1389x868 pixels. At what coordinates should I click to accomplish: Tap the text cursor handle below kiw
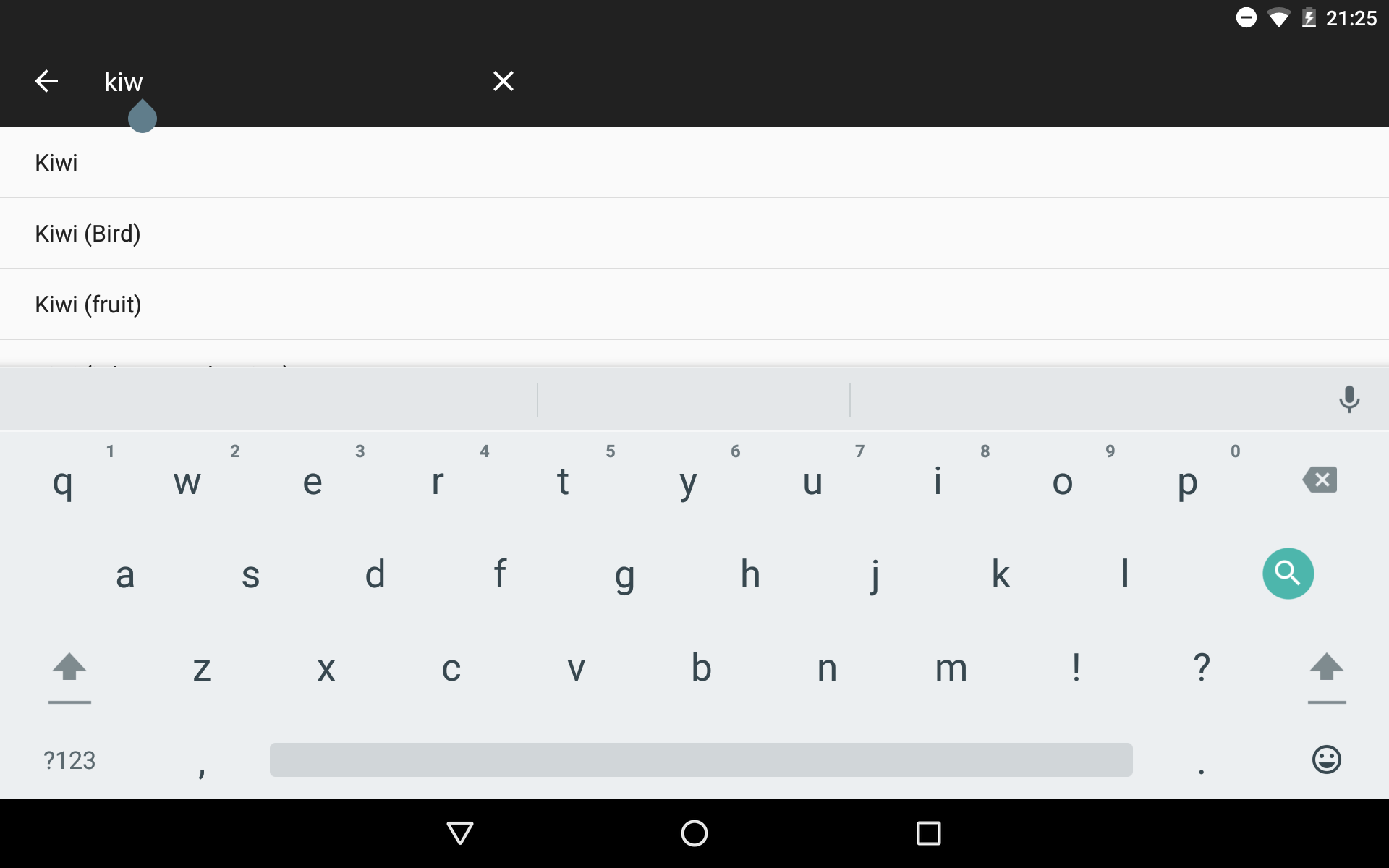coord(143,116)
